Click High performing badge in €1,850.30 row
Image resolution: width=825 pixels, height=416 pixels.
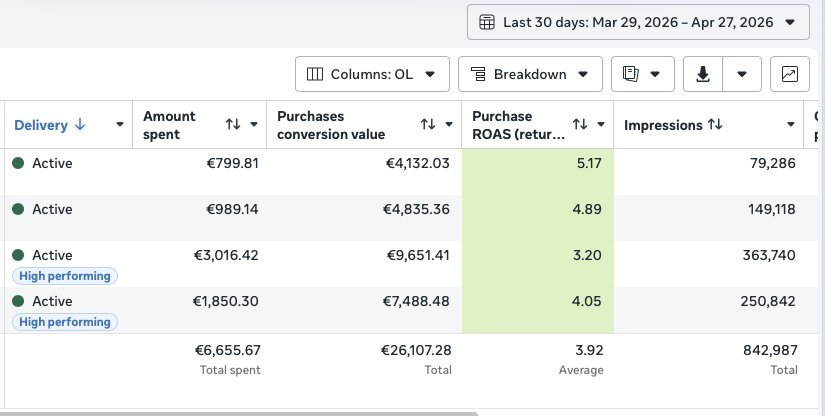pyautogui.click(x=65, y=322)
